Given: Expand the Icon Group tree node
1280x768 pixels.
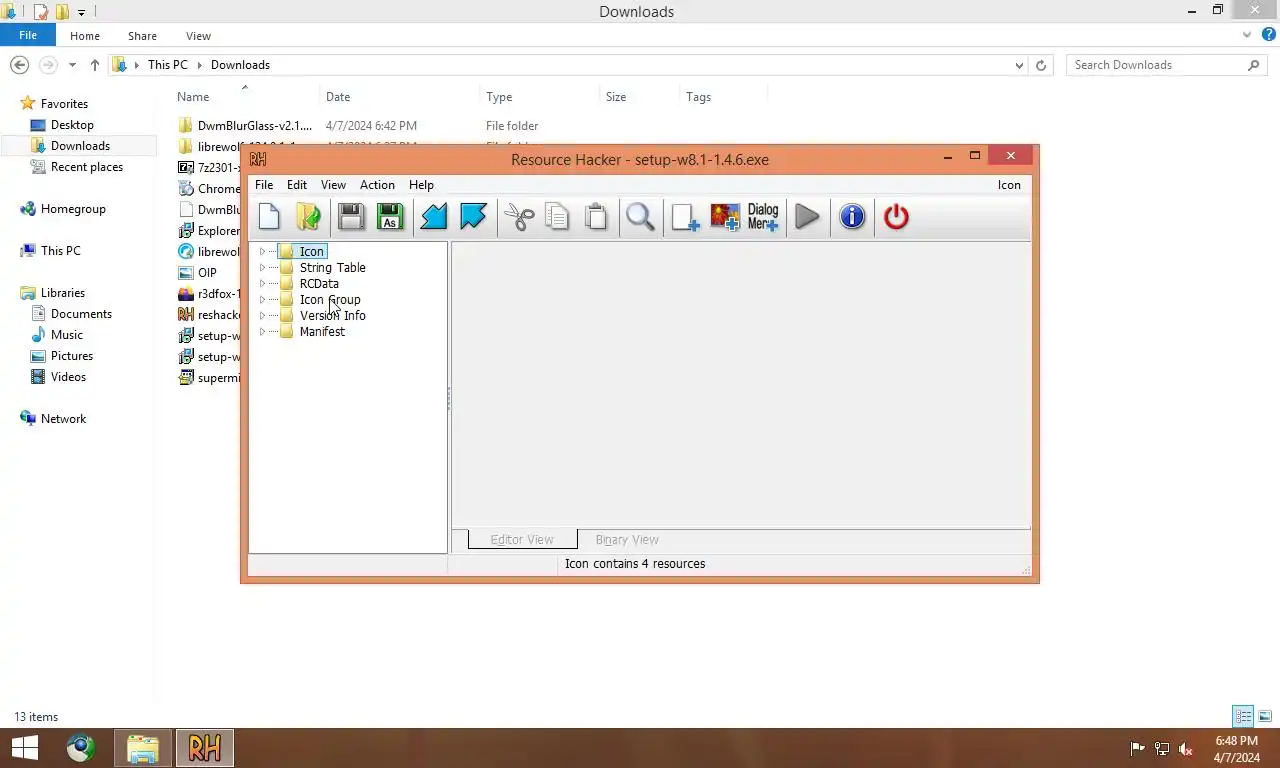Looking at the screenshot, I should click(x=262, y=299).
